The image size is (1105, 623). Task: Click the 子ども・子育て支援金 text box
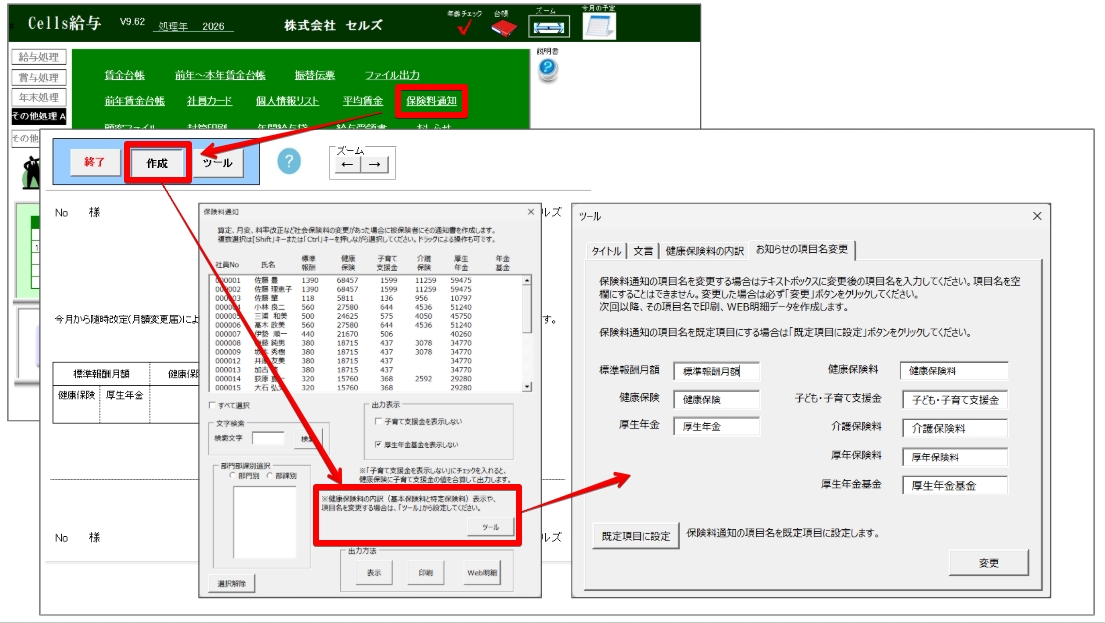click(955, 400)
